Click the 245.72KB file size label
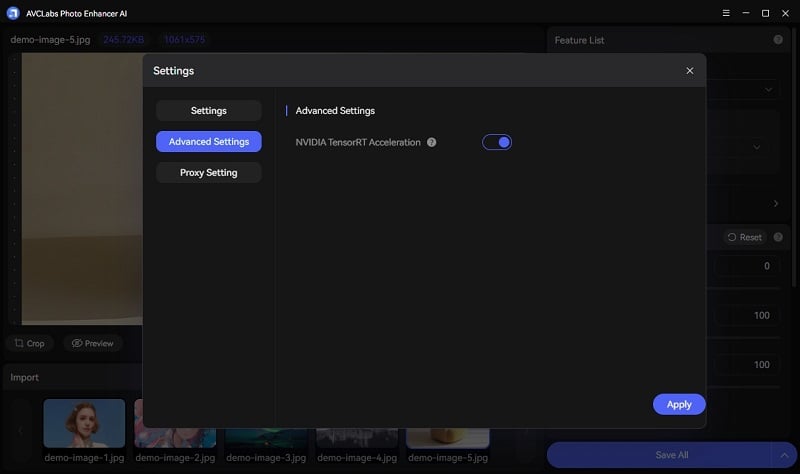The image size is (800, 474). pyautogui.click(x=123, y=39)
